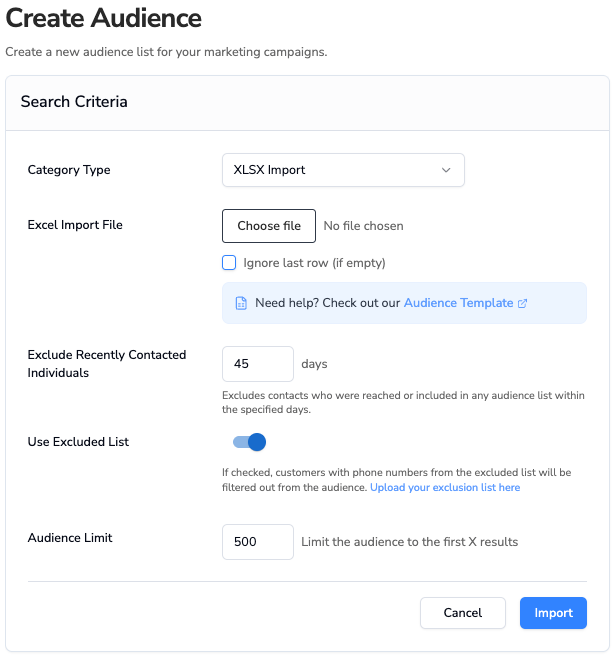Open the Category Type dropdown showing XLSX Import
616x656 pixels.
(x=343, y=170)
